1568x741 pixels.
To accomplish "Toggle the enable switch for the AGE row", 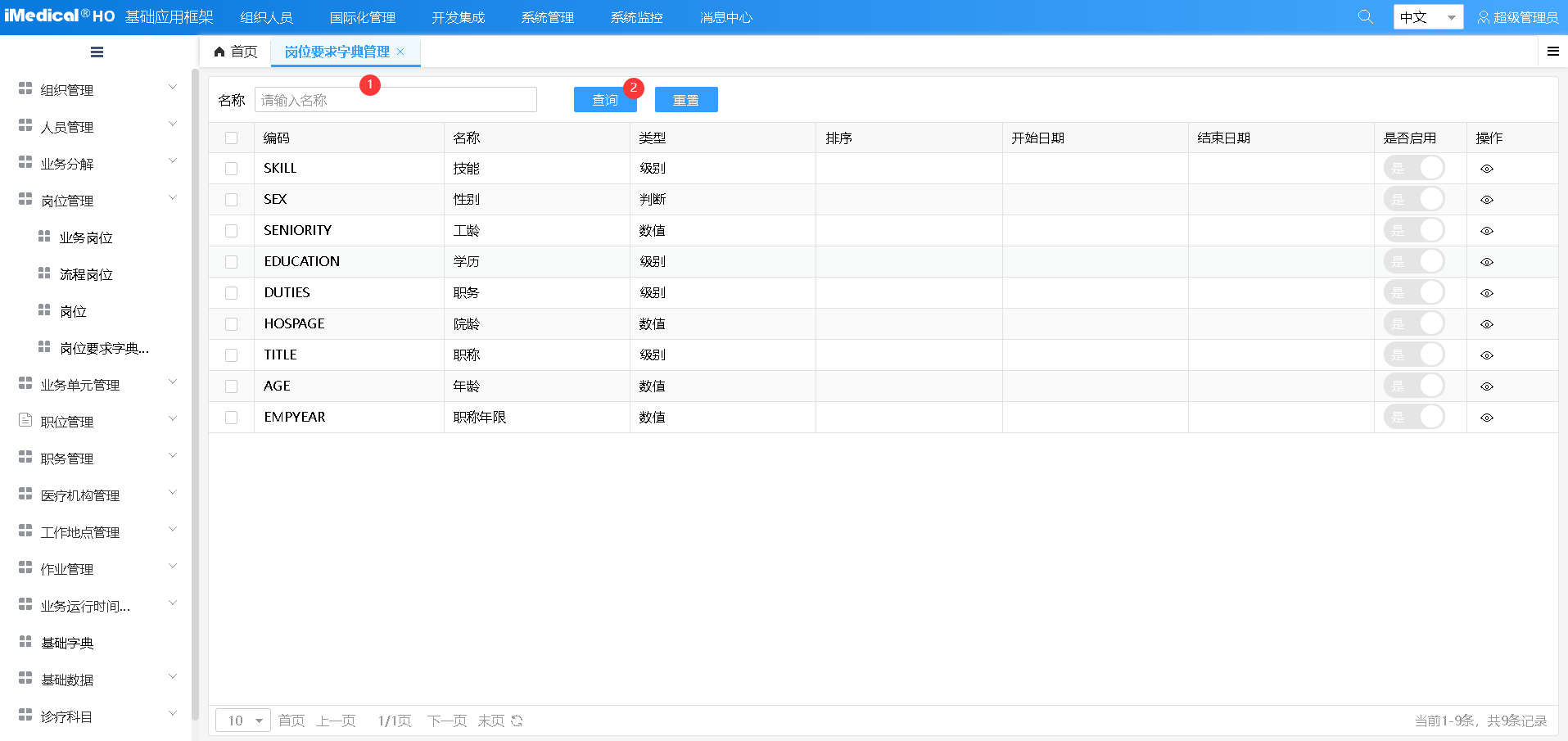I will [x=1414, y=385].
